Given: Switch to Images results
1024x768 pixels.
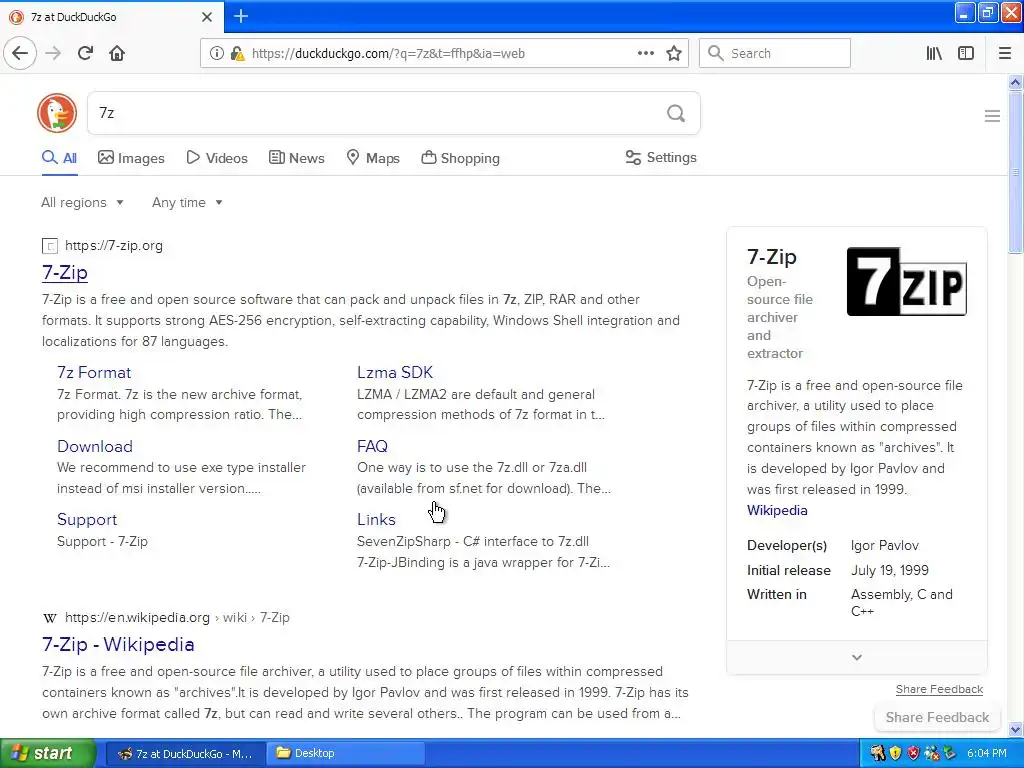Looking at the screenshot, I should point(131,157).
